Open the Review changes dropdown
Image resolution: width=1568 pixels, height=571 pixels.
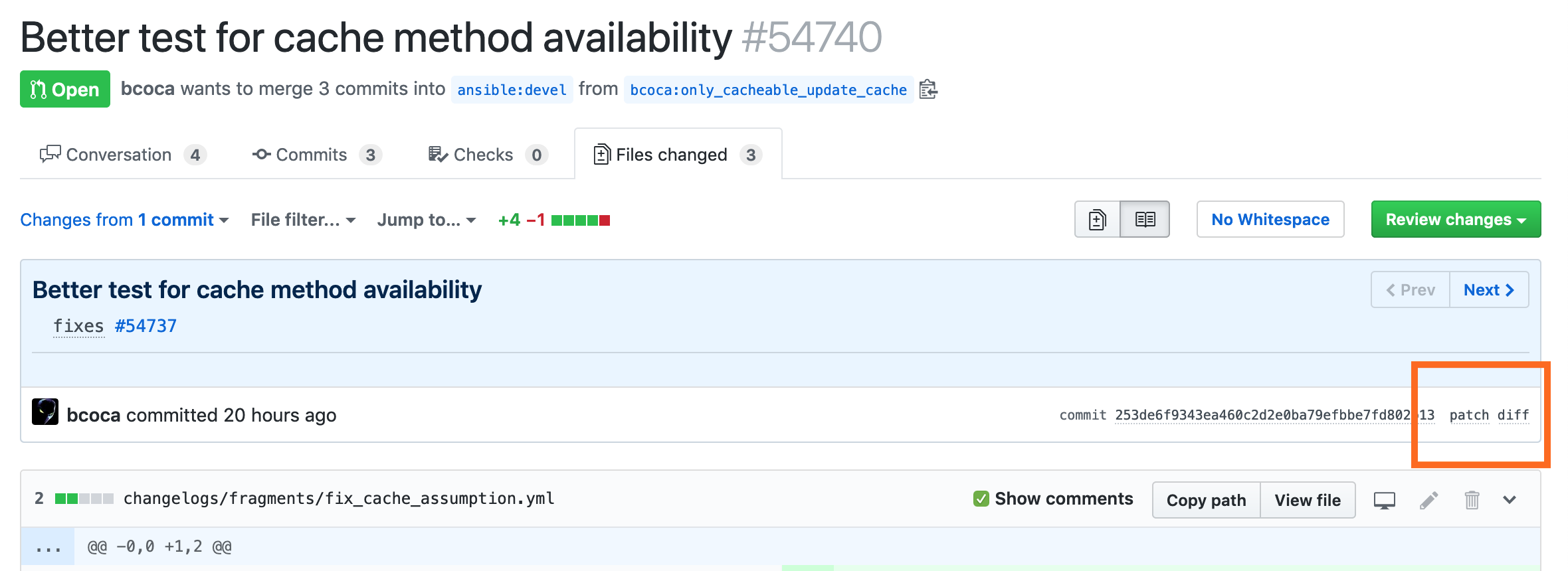click(x=1455, y=219)
